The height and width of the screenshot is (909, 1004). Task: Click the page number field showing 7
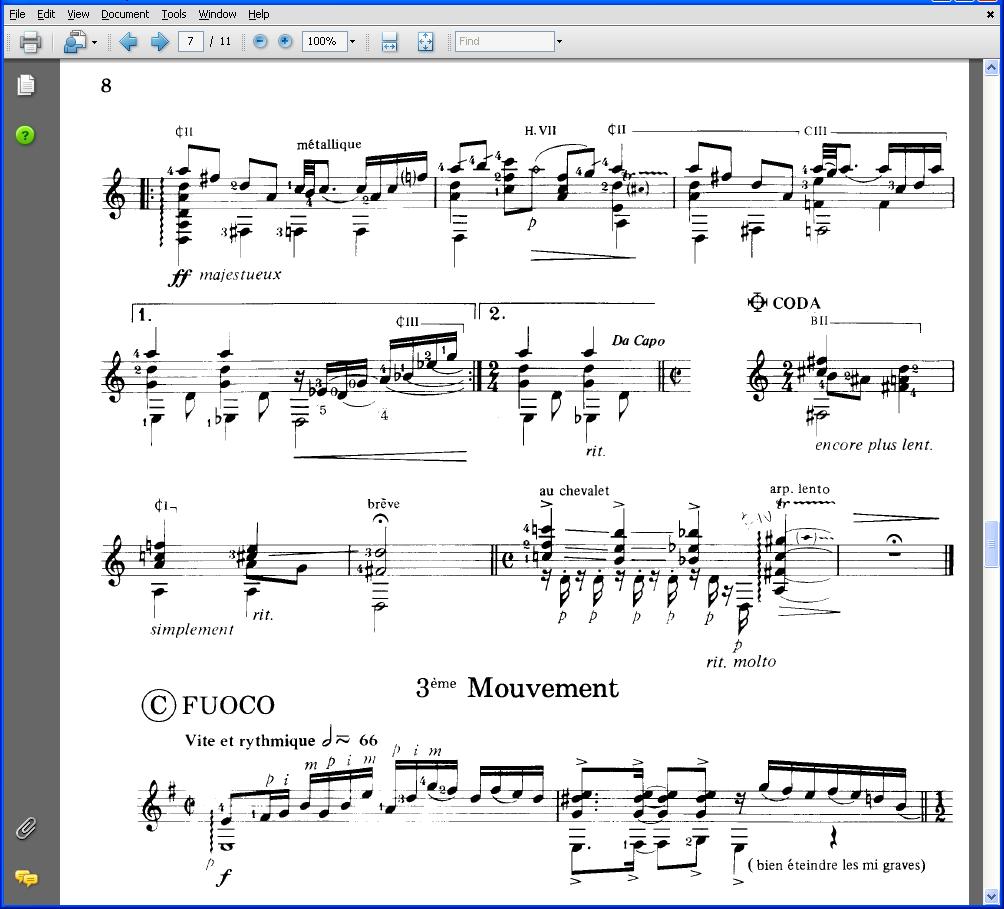[190, 42]
